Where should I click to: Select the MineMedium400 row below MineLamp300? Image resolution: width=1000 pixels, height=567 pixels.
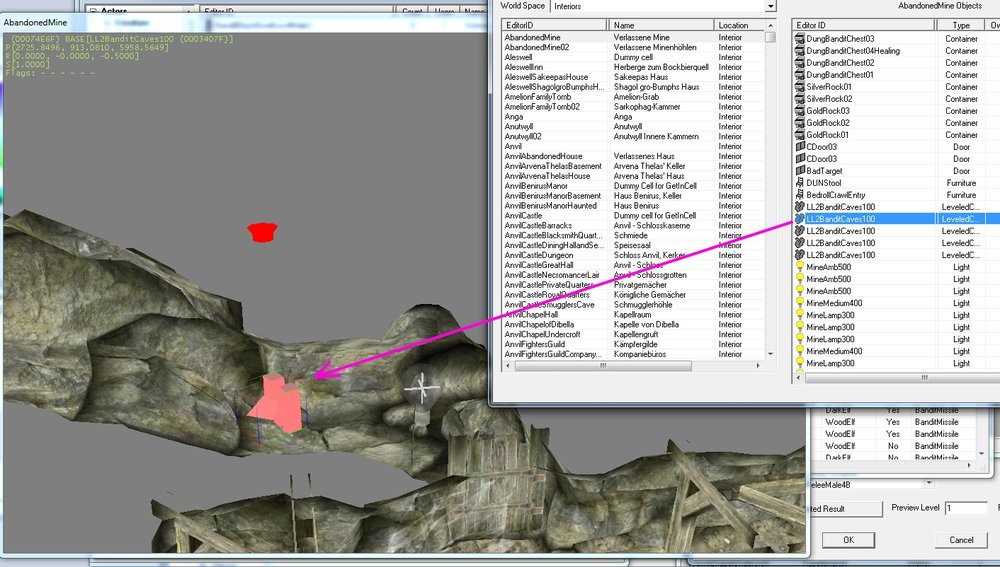click(x=895, y=351)
